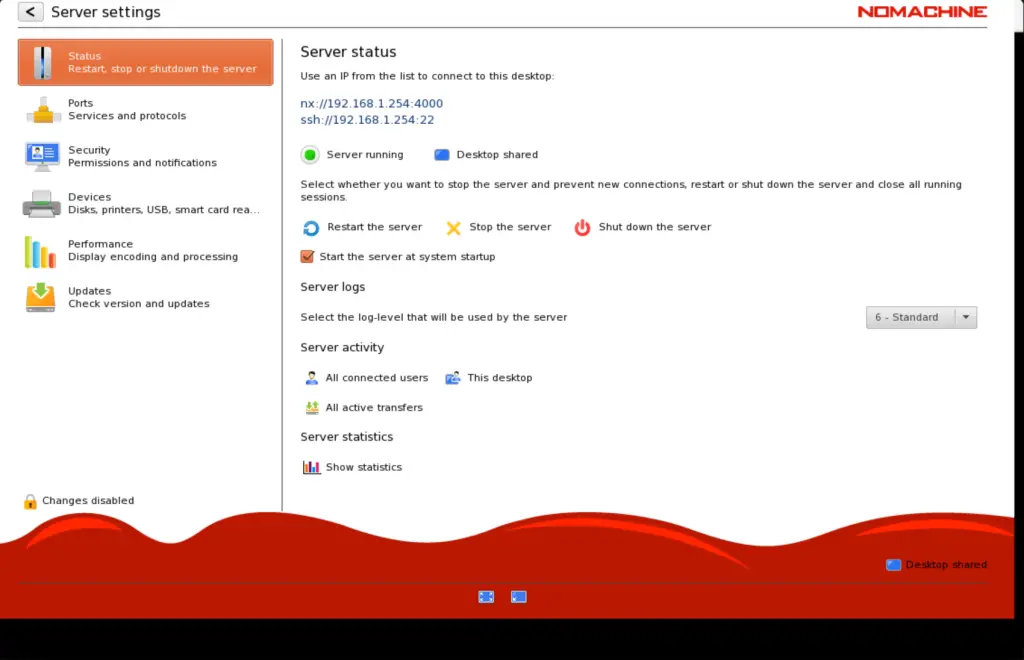Click the Changes disabled lock icon
The width and height of the screenshot is (1024, 660).
[30, 501]
